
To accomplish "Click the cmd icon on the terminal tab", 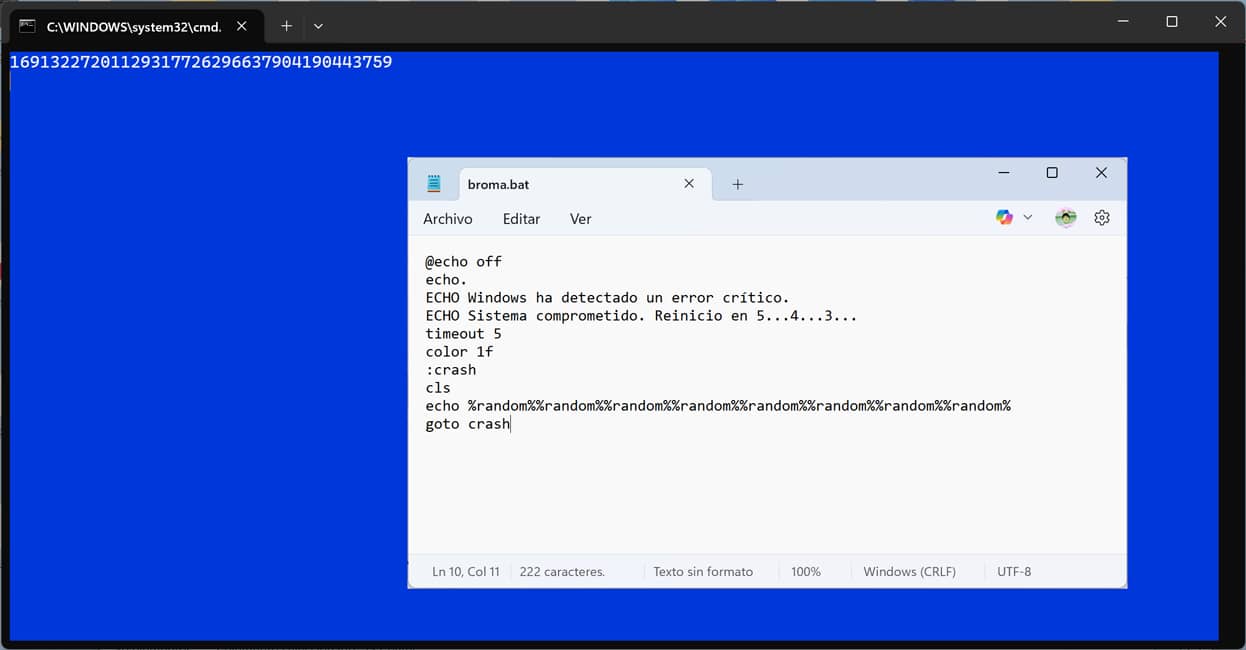I will click(27, 25).
